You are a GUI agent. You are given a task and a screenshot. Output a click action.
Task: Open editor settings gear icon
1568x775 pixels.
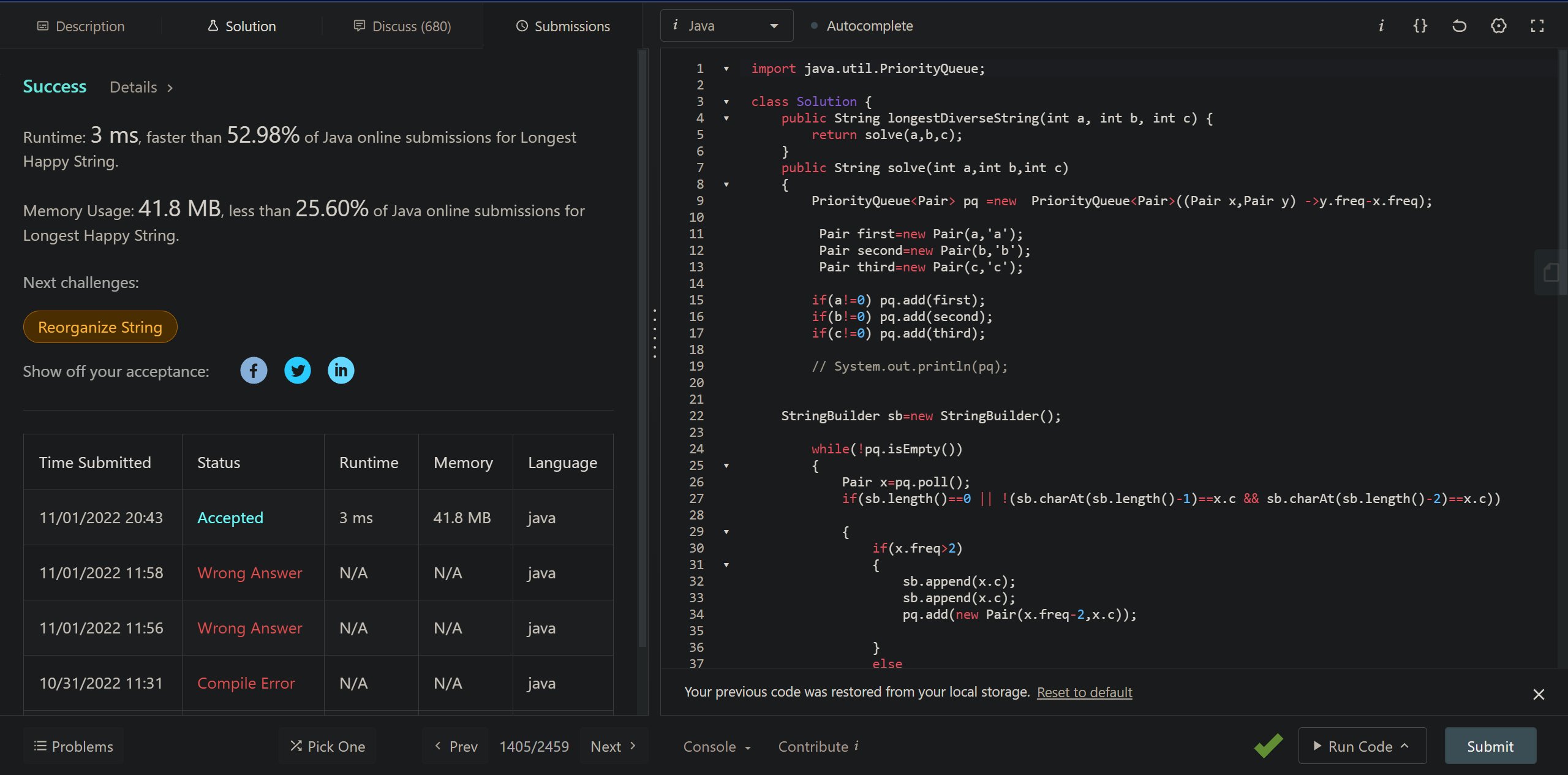point(1498,26)
